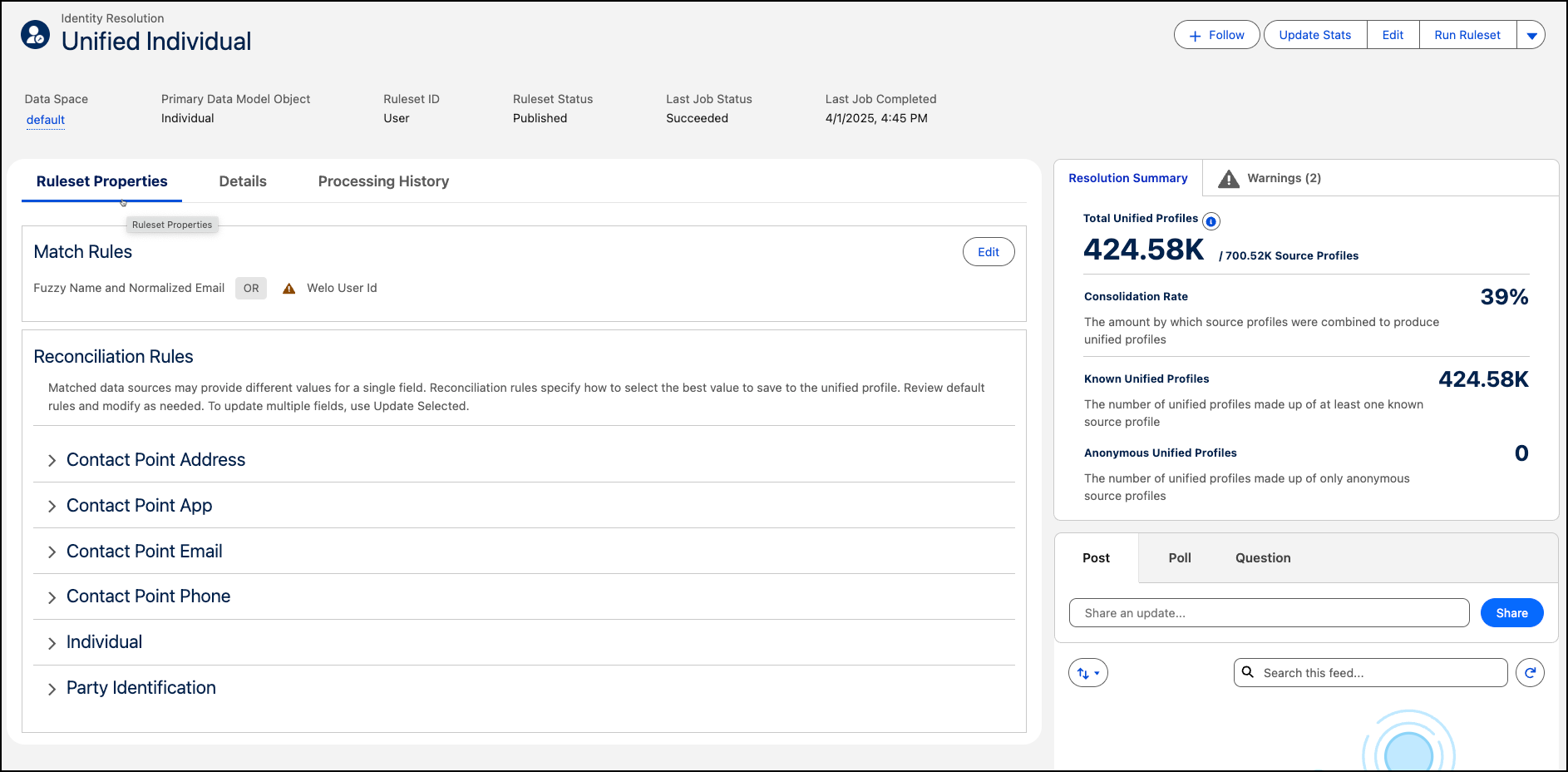The height and width of the screenshot is (772, 1568).
Task: Click the Unified Individual identity resolution icon
Action: point(35,35)
